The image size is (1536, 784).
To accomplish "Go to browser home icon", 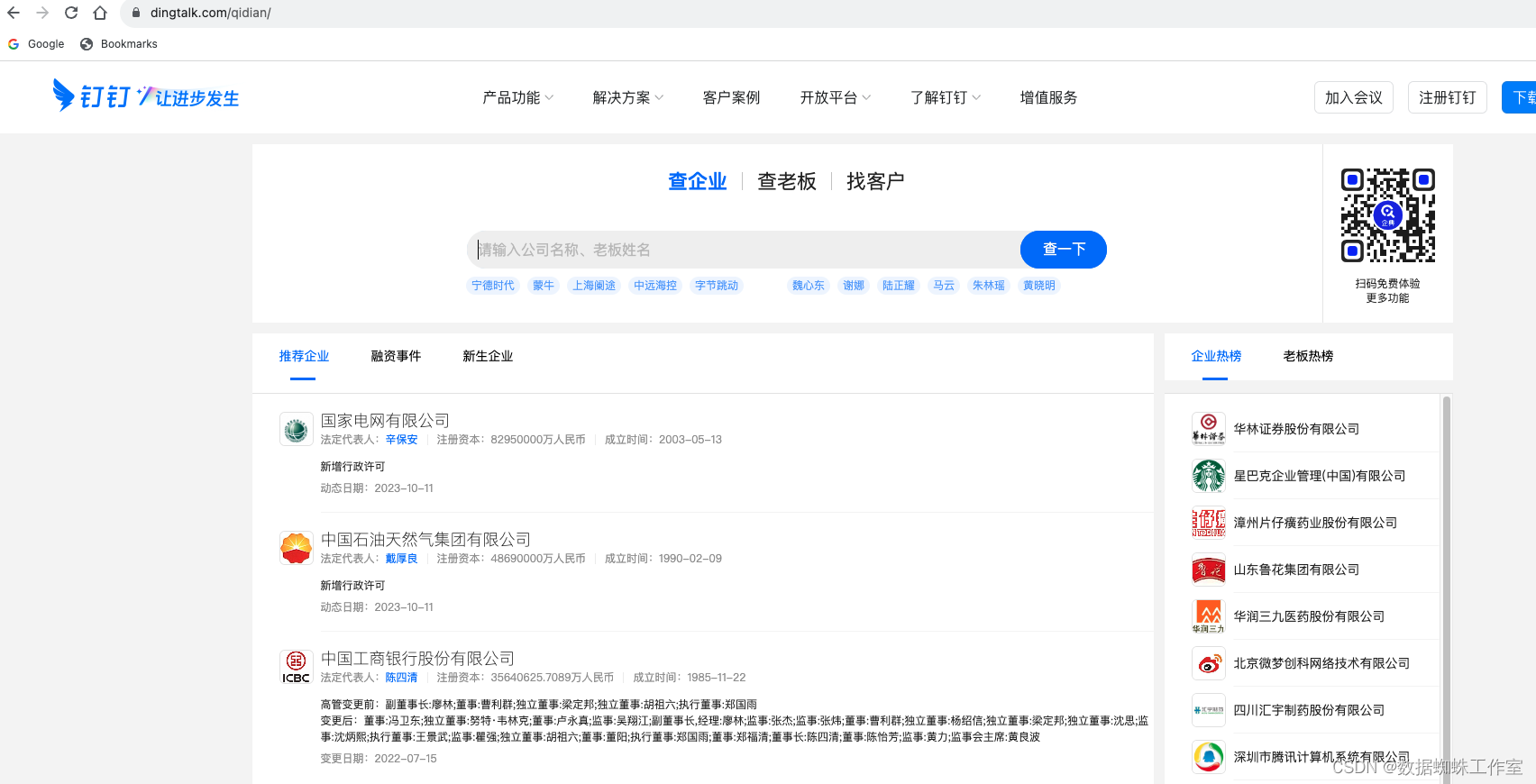I will [x=100, y=13].
